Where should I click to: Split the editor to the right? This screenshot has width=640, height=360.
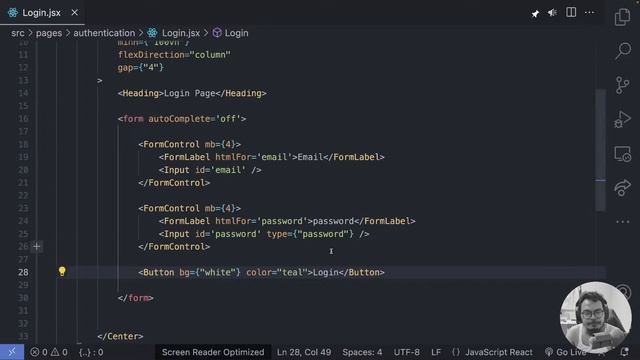571,12
